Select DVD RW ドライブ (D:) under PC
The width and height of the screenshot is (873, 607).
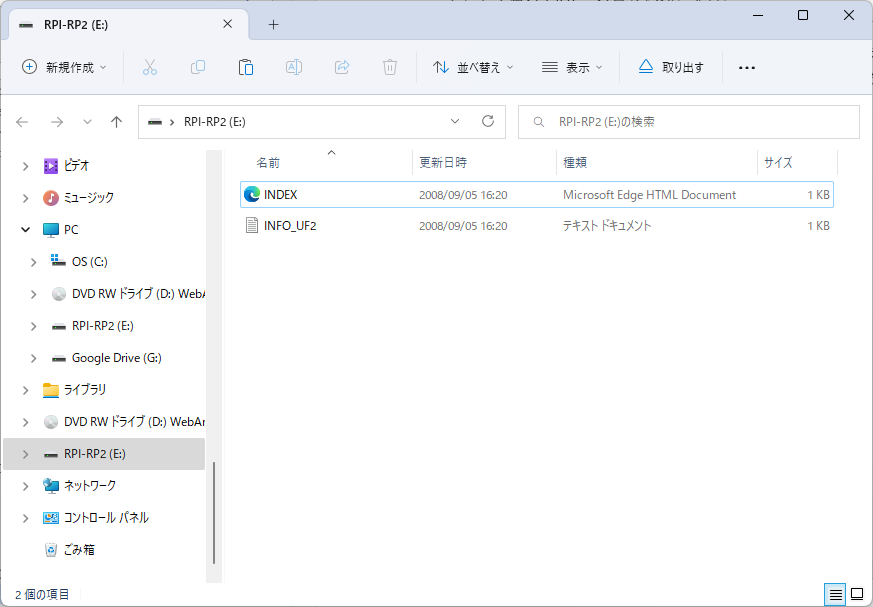(138, 293)
